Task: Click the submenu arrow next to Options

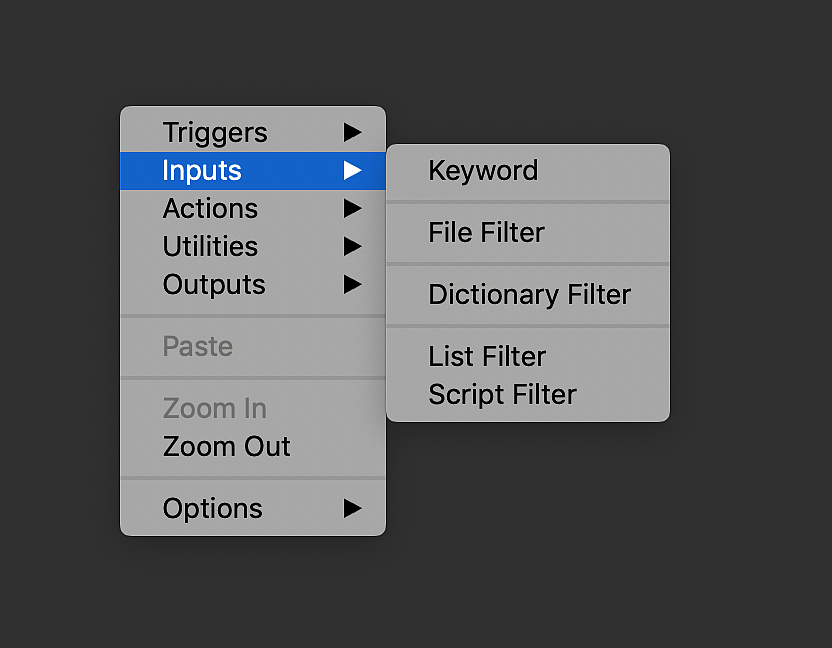Action: tap(352, 508)
